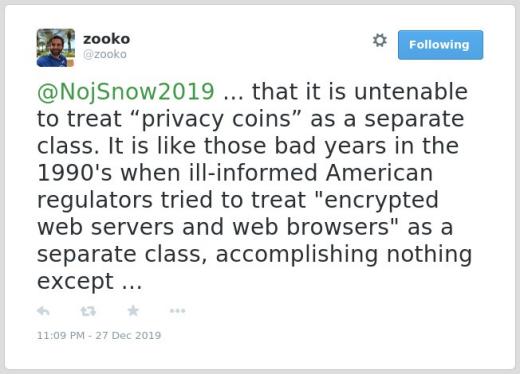Viewport: 520px width, 374px height.
Task: Retweet this tweet using the retweet icon
Action: tap(88, 311)
